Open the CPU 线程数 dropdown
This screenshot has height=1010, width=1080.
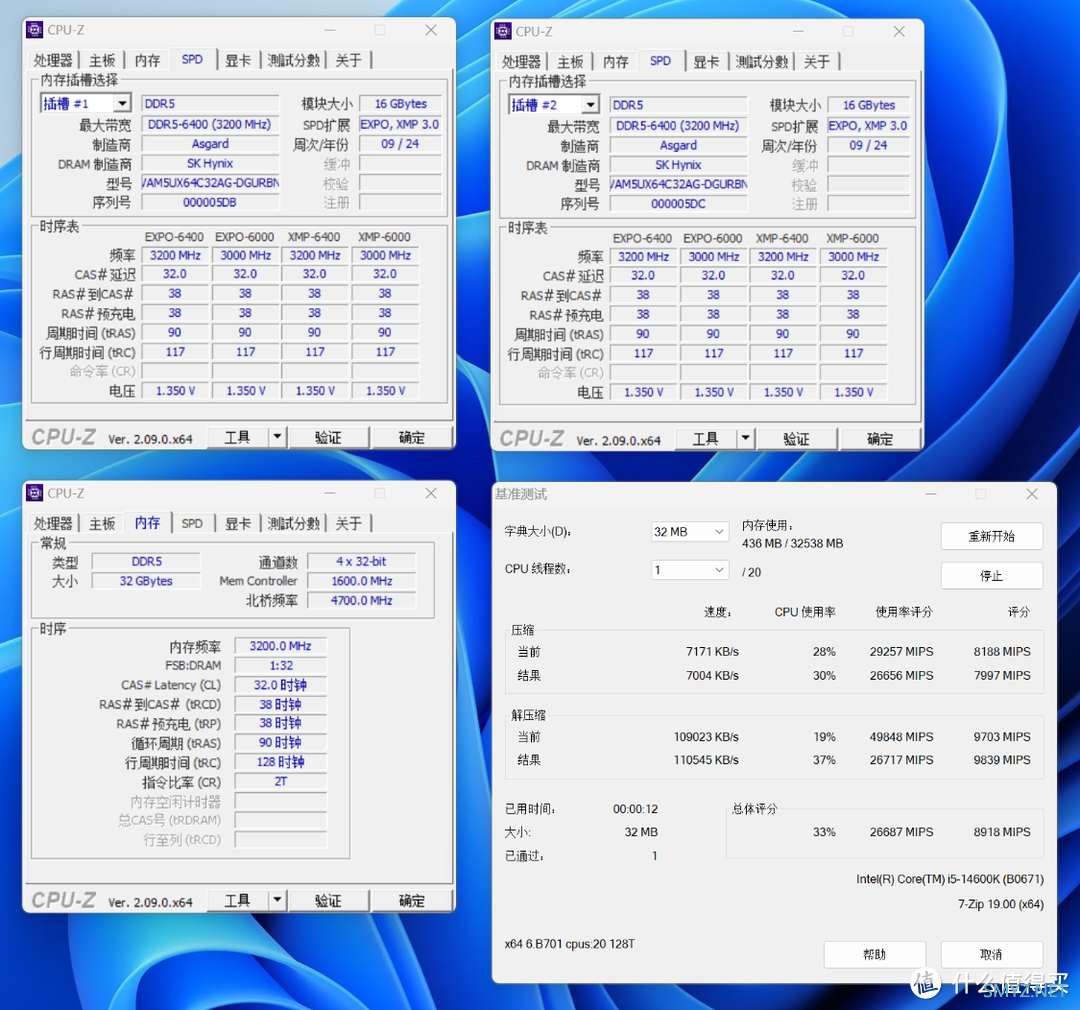click(689, 570)
